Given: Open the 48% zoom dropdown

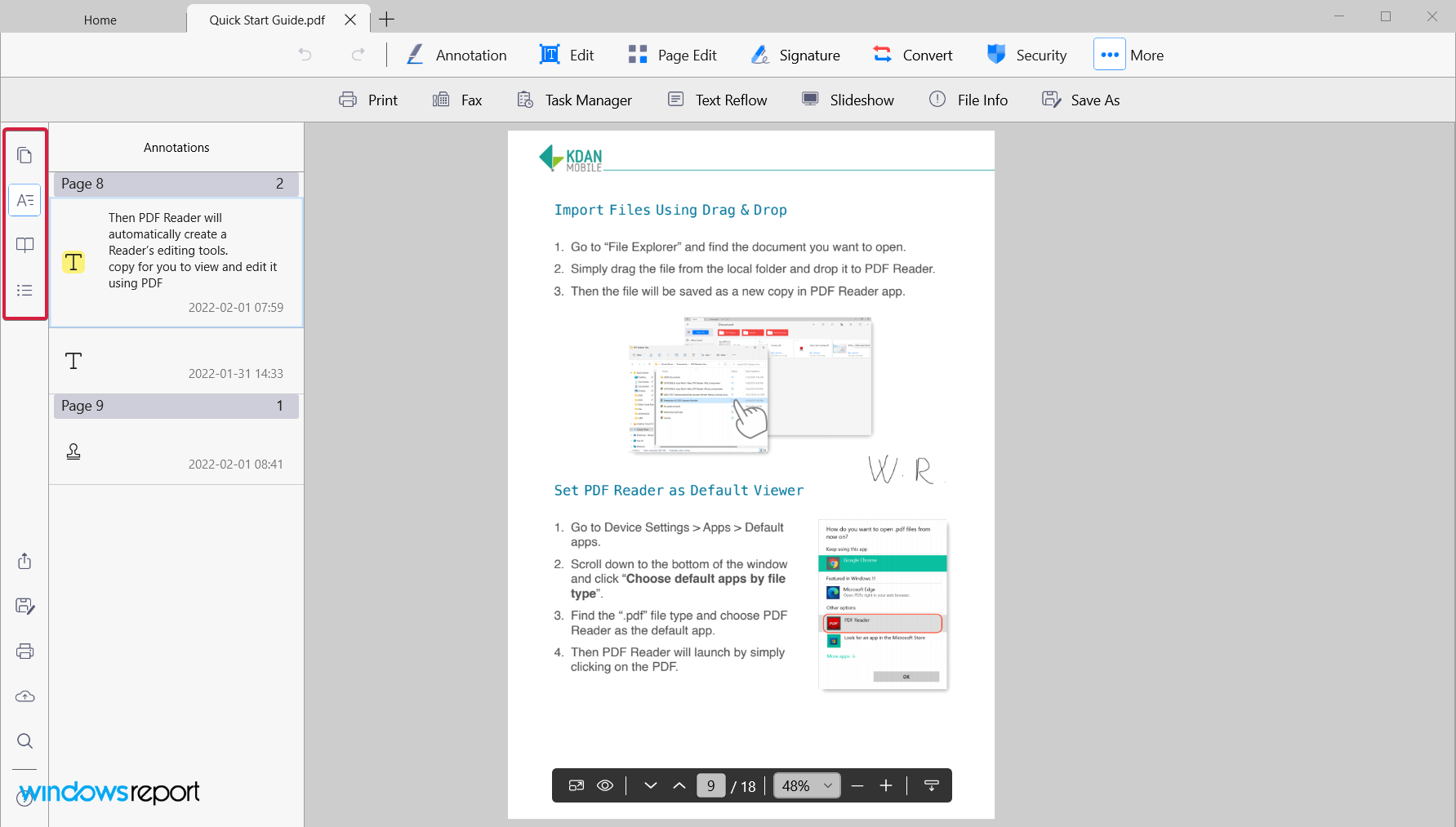Looking at the screenshot, I should (807, 785).
